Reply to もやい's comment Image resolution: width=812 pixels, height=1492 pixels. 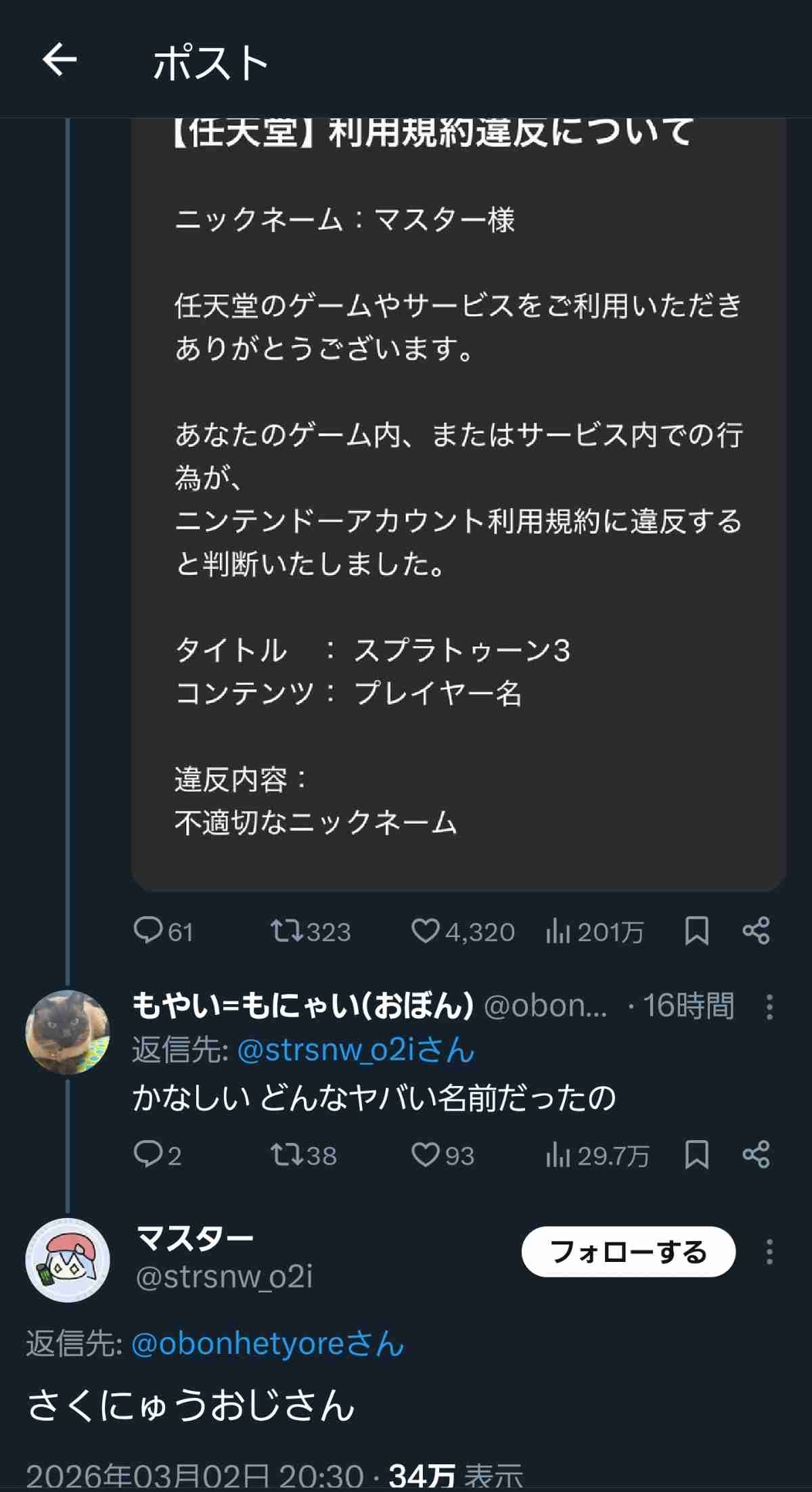point(147,1154)
